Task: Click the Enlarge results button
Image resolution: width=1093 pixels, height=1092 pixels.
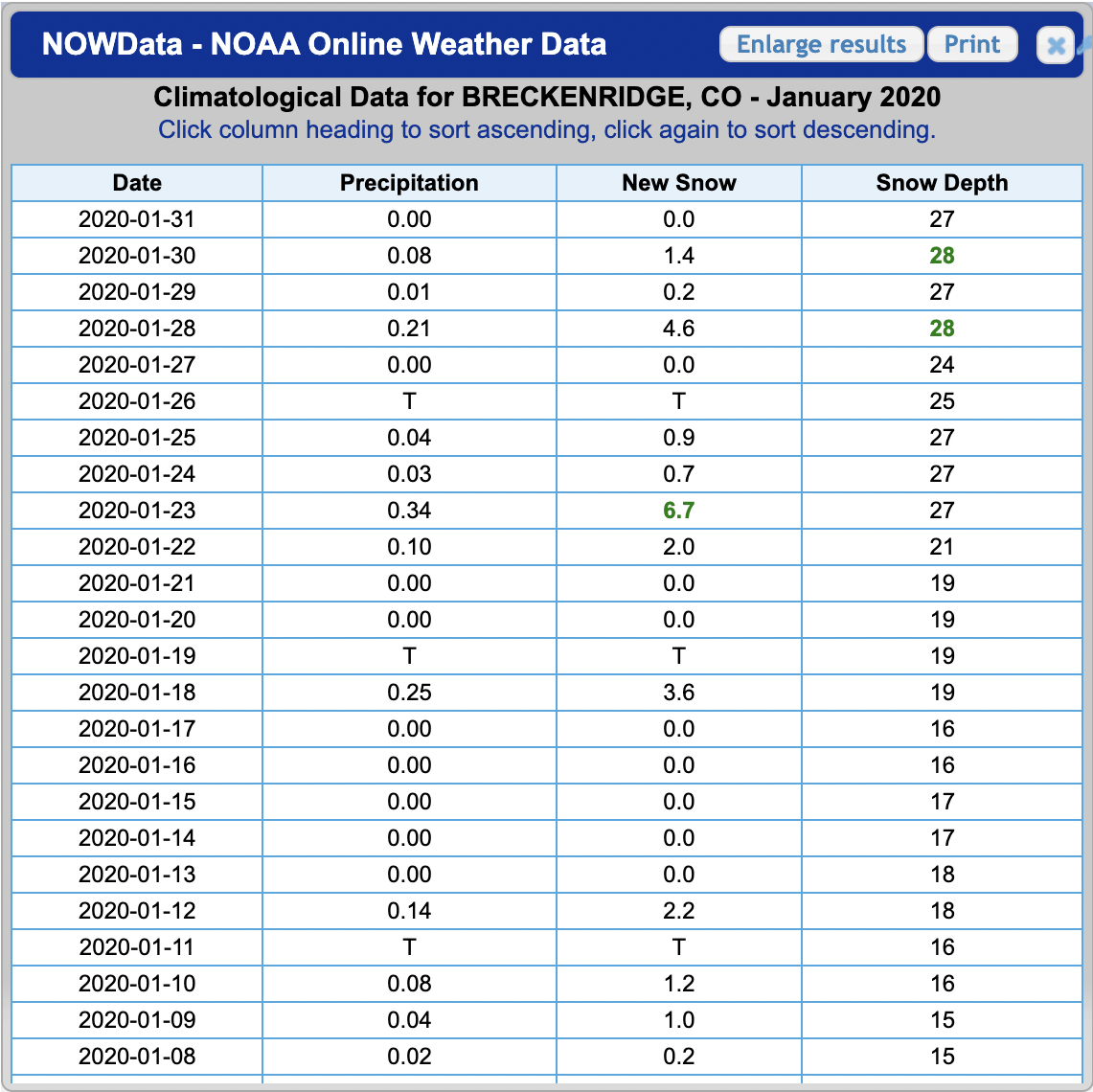Action: [x=821, y=45]
